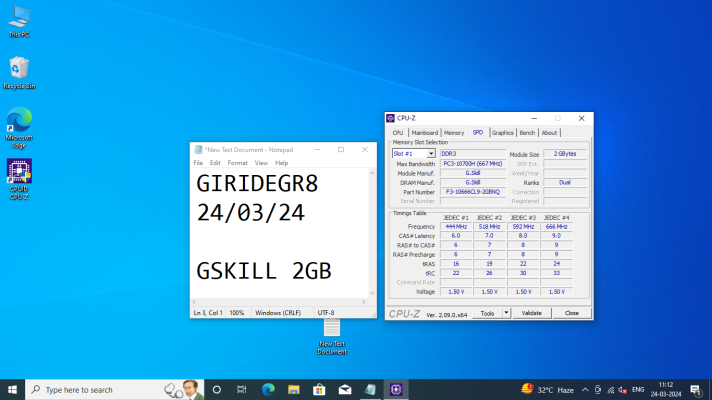Open the notification center icon
Image resolution: width=712 pixels, height=400 pixels.
pyautogui.click(x=696, y=390)
